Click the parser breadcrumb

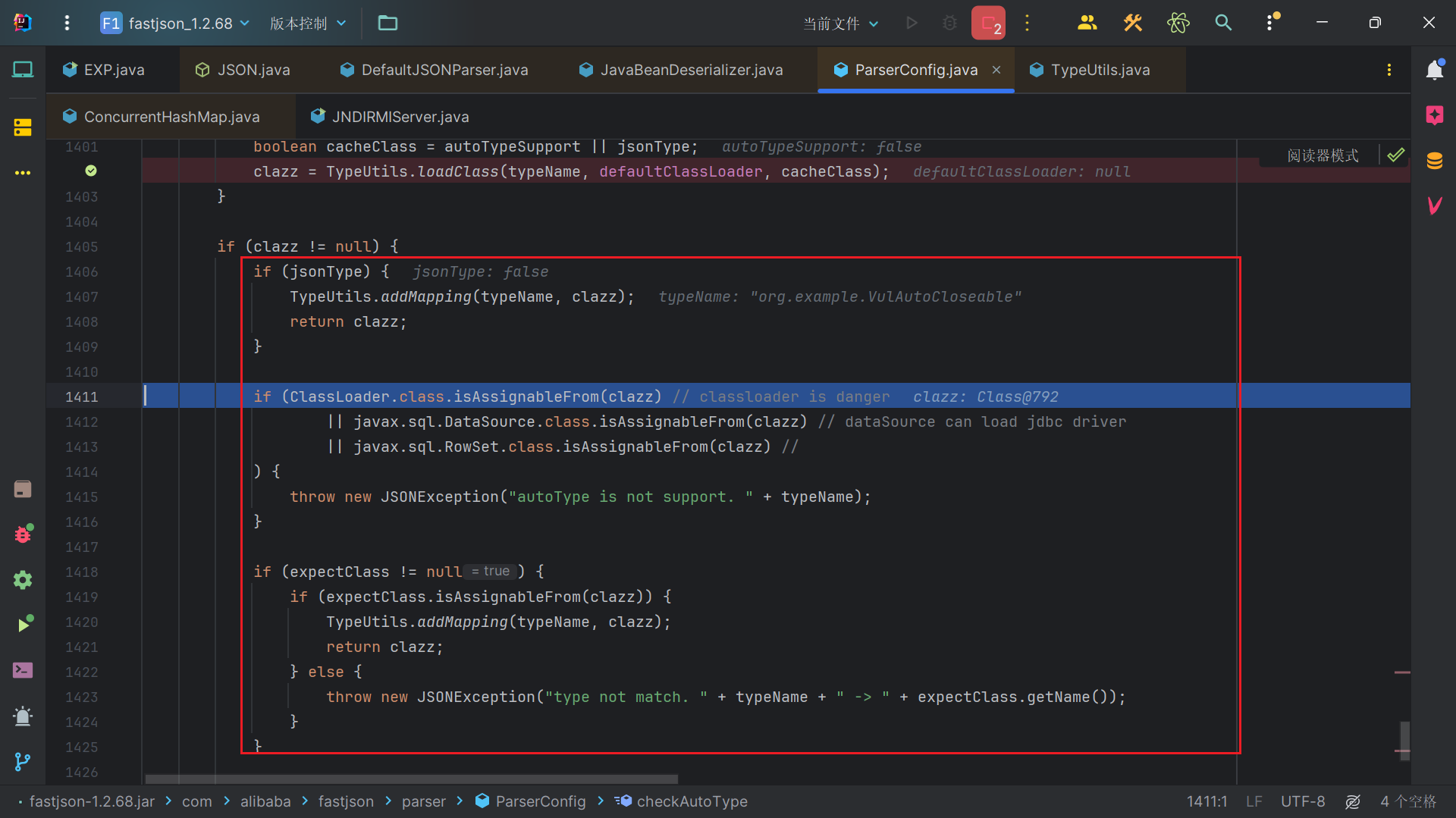point(424,801)
